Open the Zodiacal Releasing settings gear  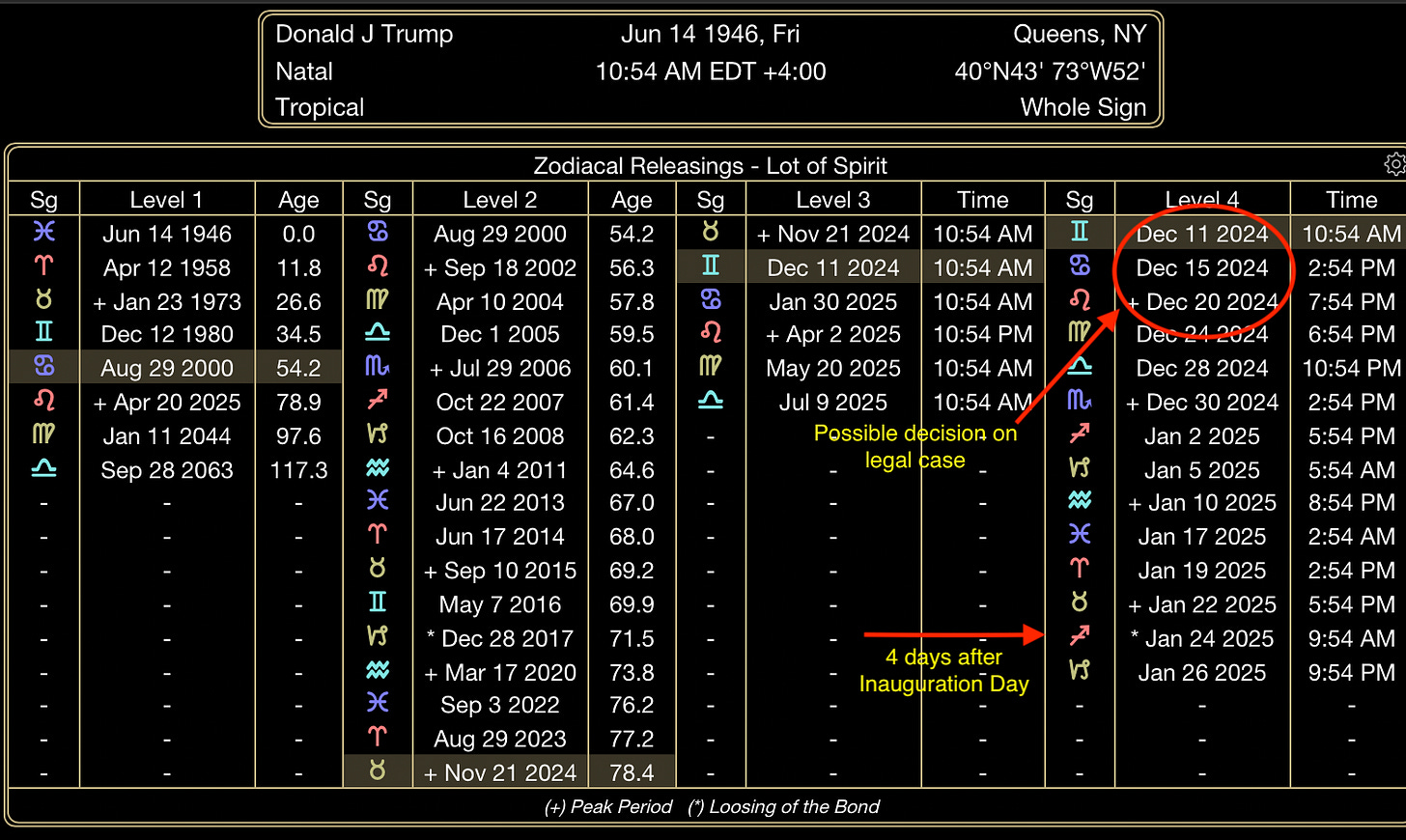[1395, 164]
